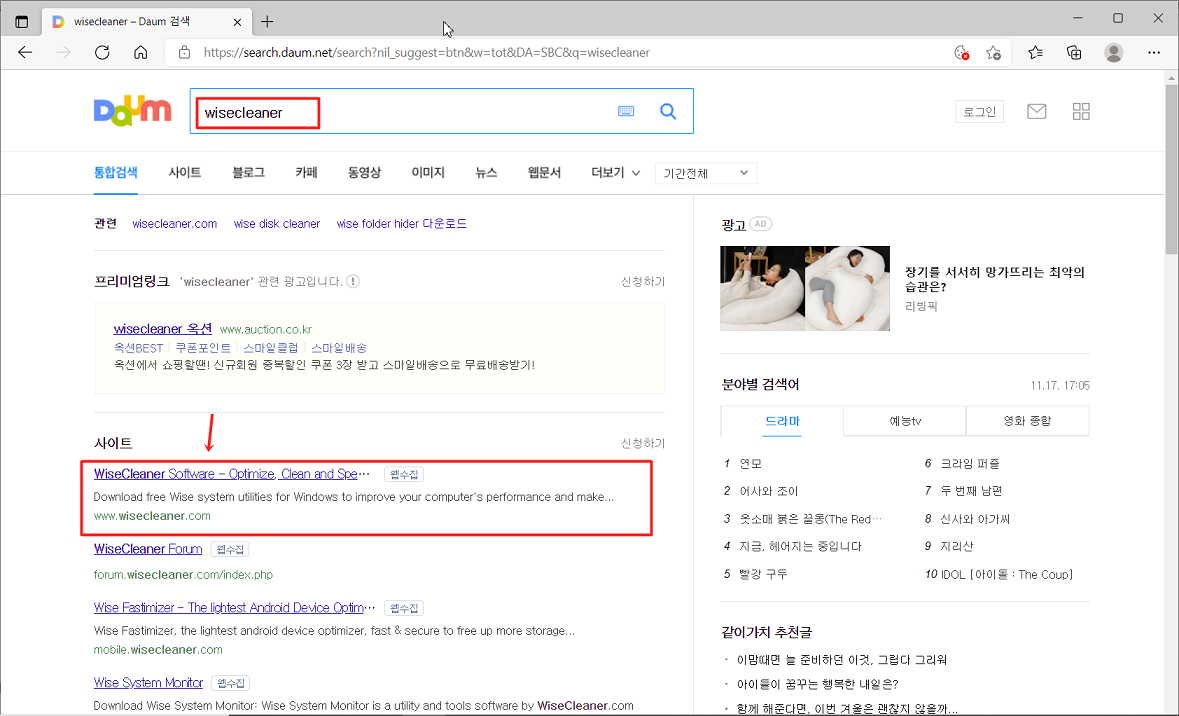Image resolution: width=1179 pixels, height=716 pixels.
Task: Open browser Collections
Action: pos(1074,53)
